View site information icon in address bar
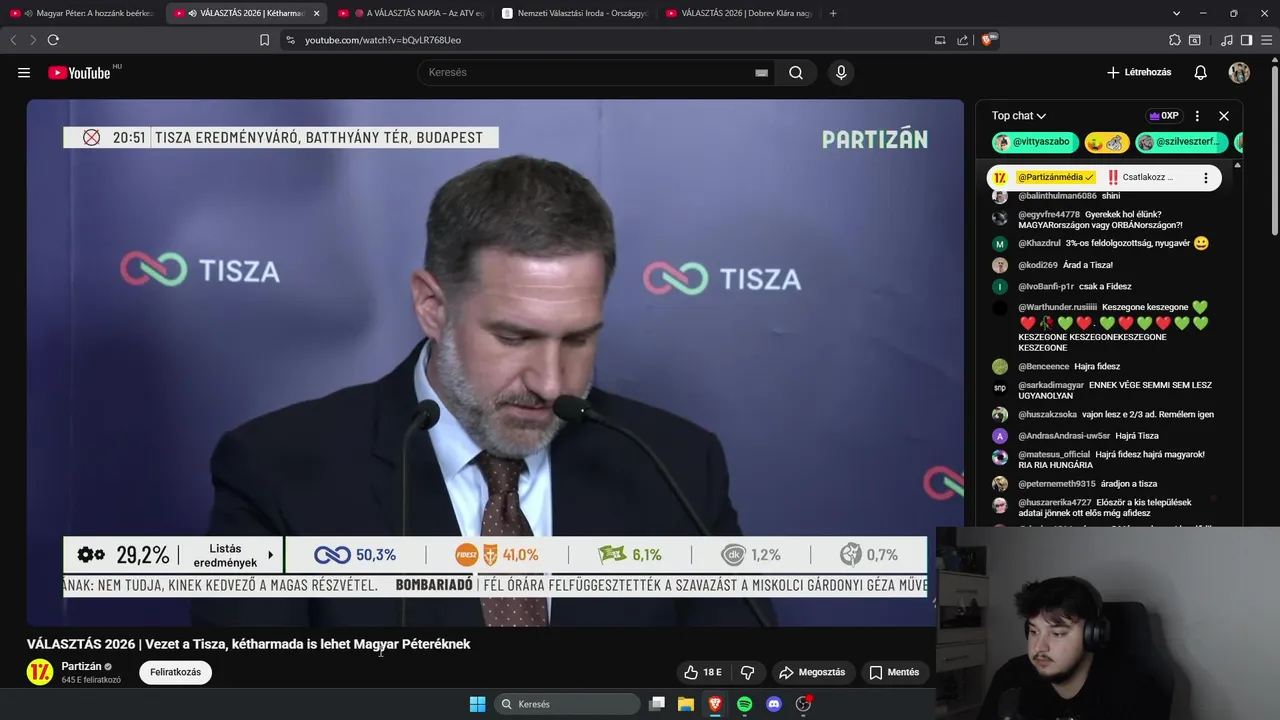Image resolution: width=1280 pixels, height=720 pixels. 290,40
